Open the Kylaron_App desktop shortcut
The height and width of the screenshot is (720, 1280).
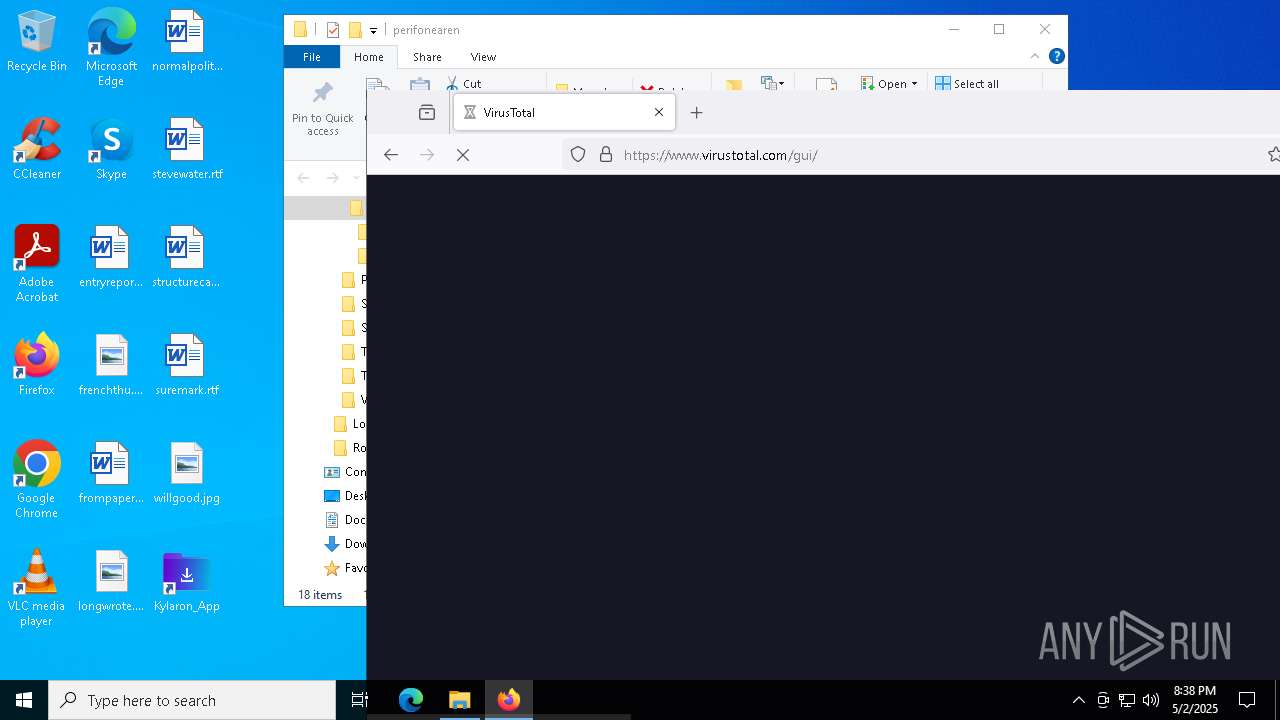click(x=187, y=582)
